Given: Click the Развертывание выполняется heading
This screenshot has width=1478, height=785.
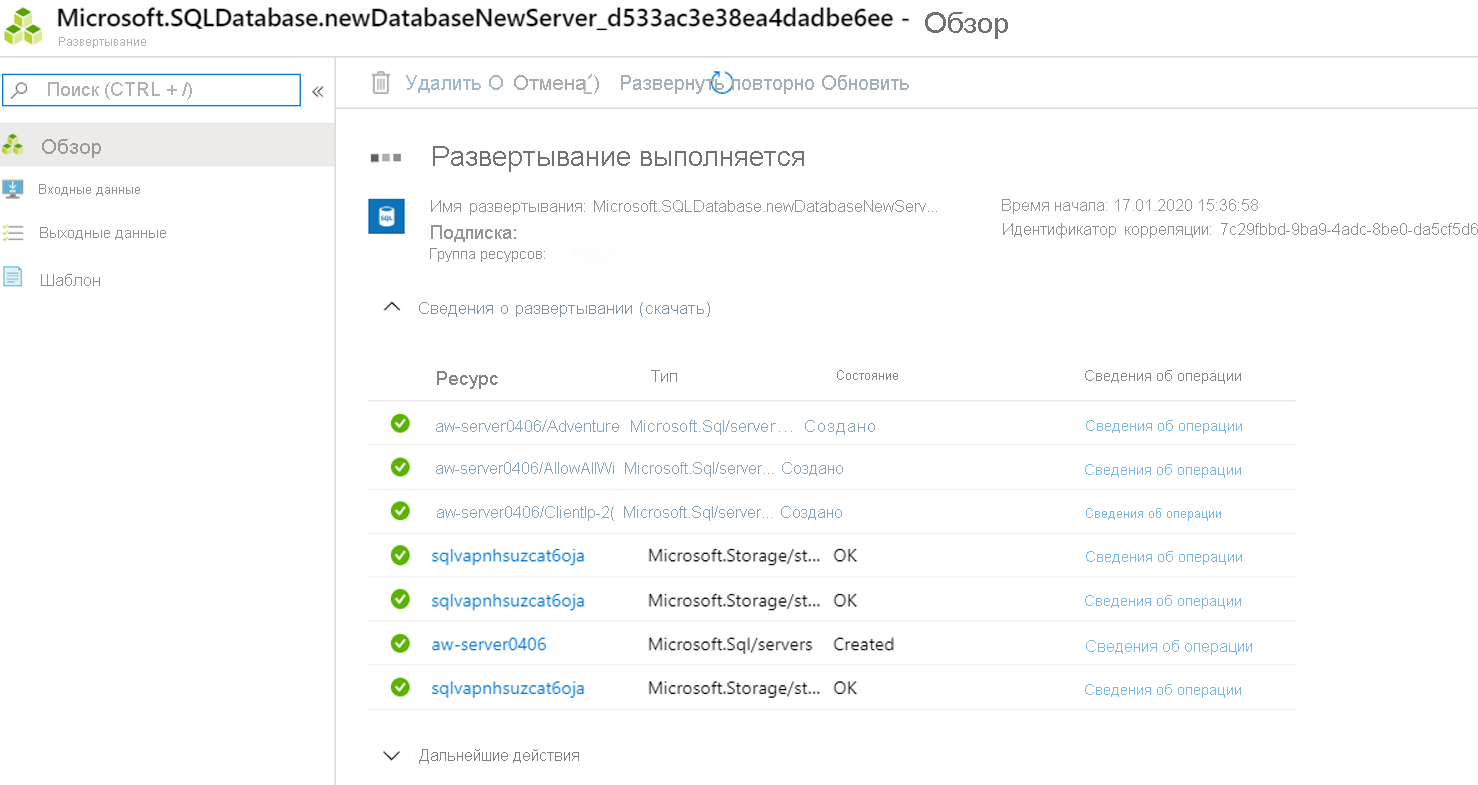Looking at the screenshot, I should (618, 157).
